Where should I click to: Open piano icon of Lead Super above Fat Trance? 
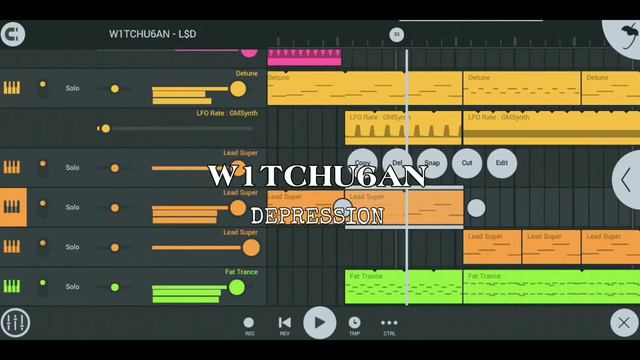point(12,247)
